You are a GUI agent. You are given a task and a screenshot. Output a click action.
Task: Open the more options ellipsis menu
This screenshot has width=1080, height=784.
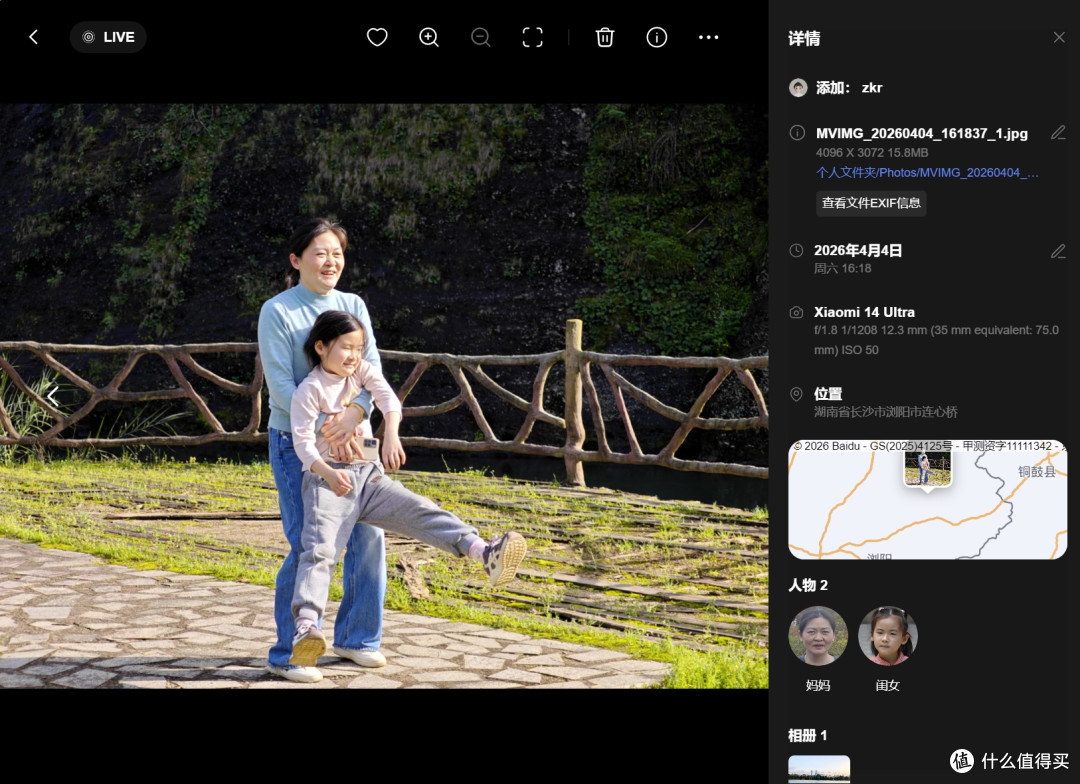[x=709, y=37]
